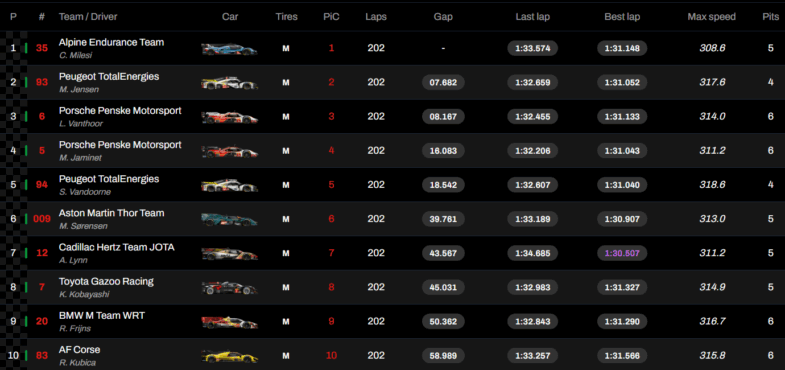Click L. Vanthoor's Porsche car image
Screen dimensions: 785x370
point(229,117)
